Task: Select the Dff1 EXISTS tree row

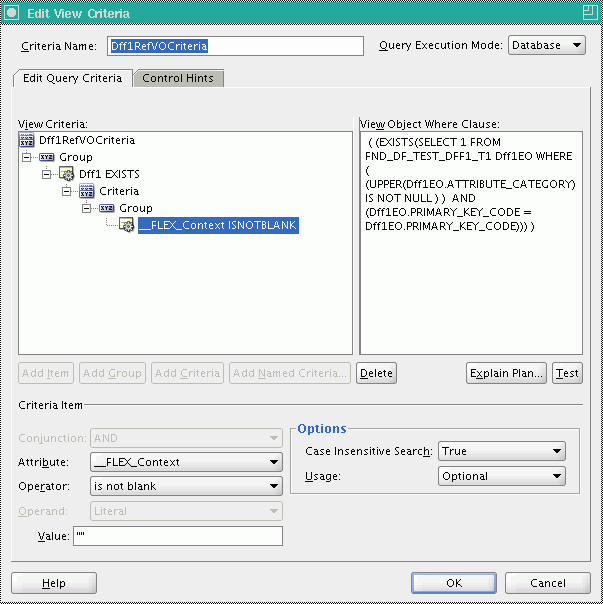Action: click(x=109, y=174)
